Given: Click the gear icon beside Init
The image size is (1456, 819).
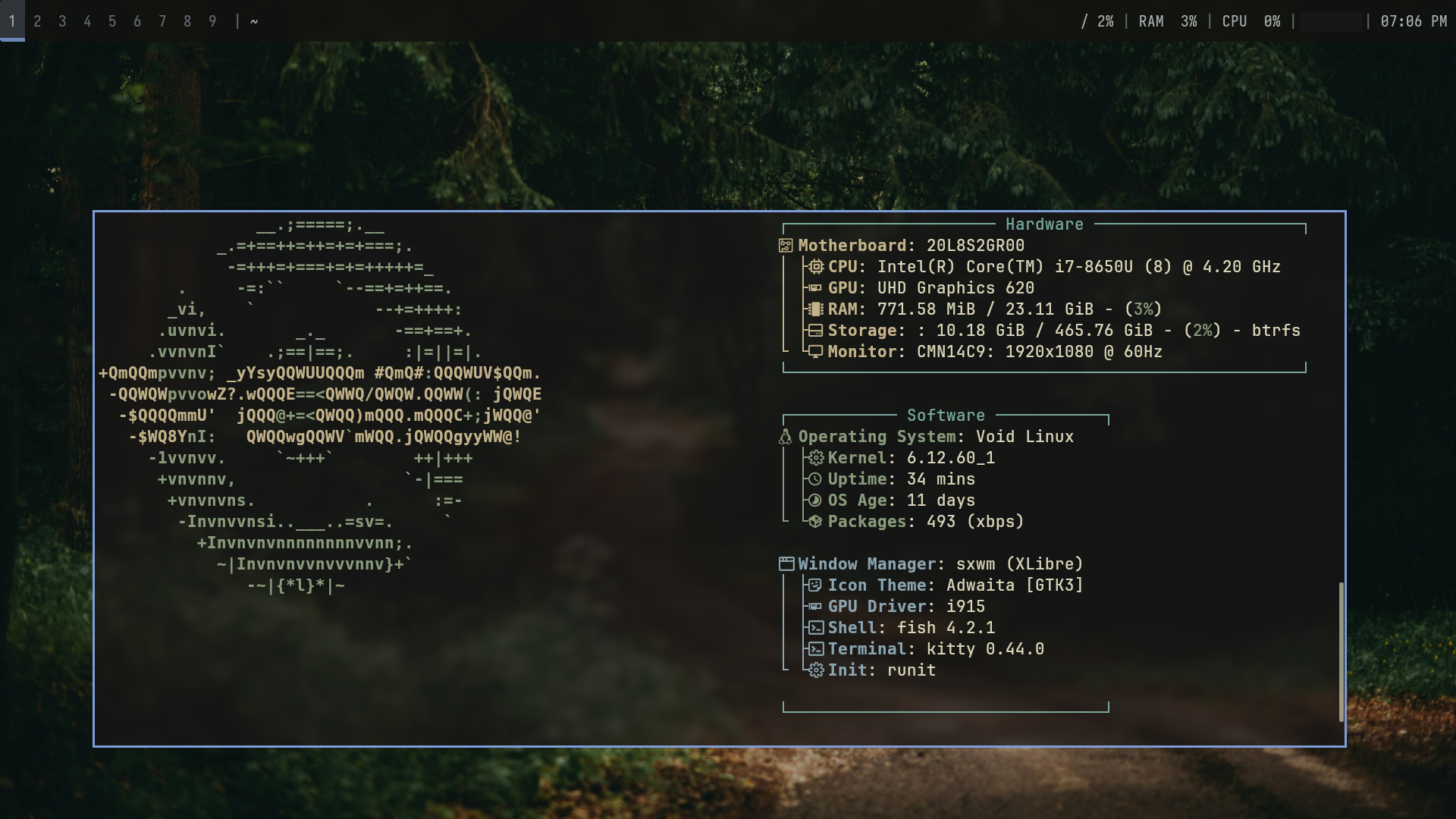Looking at the screenshot, I should click(x=816, y=670).
